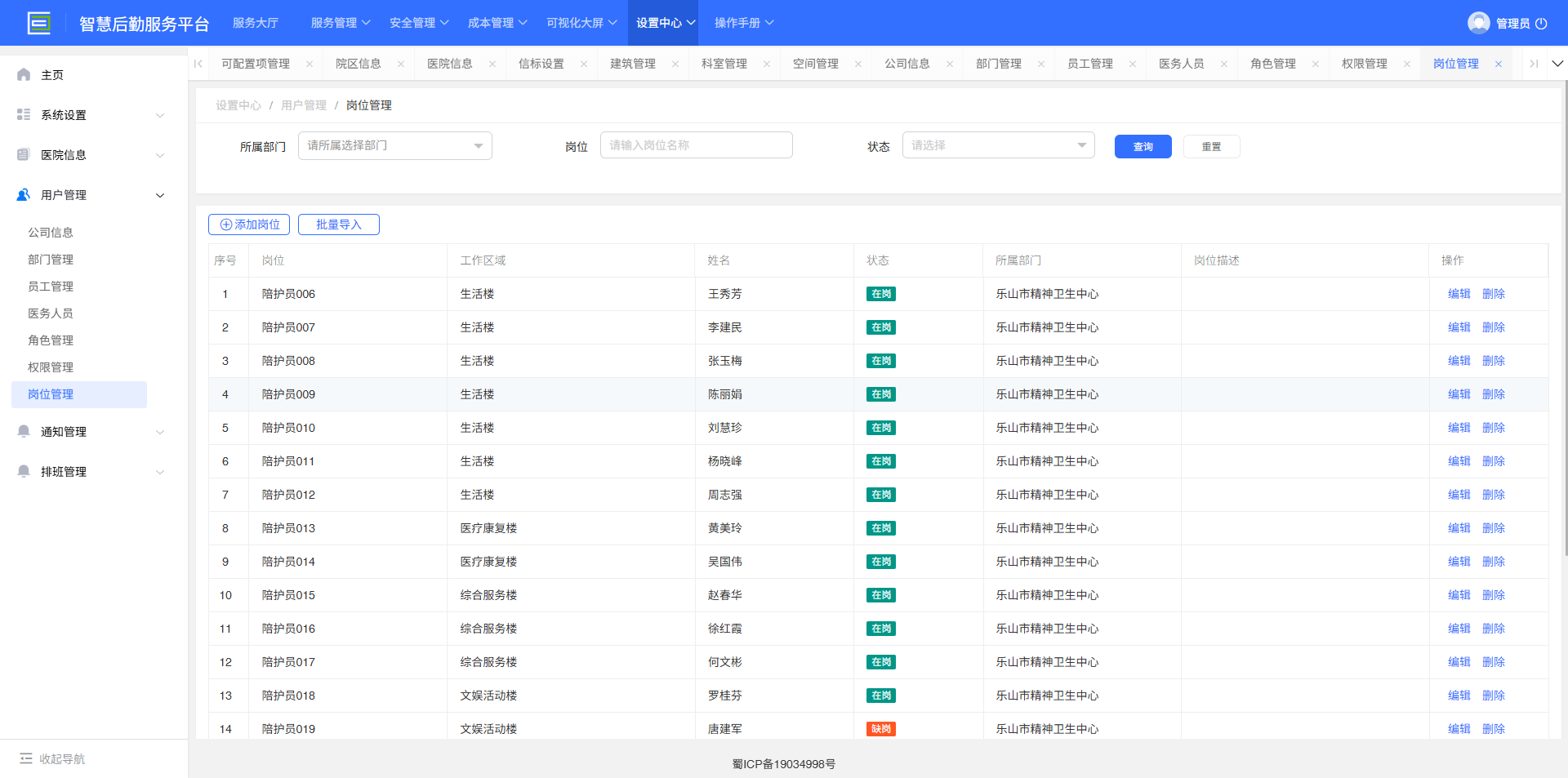This screenshot has height=778, width=1568.
Task: Close the 岗位管理 tab
Action: 1499,64
